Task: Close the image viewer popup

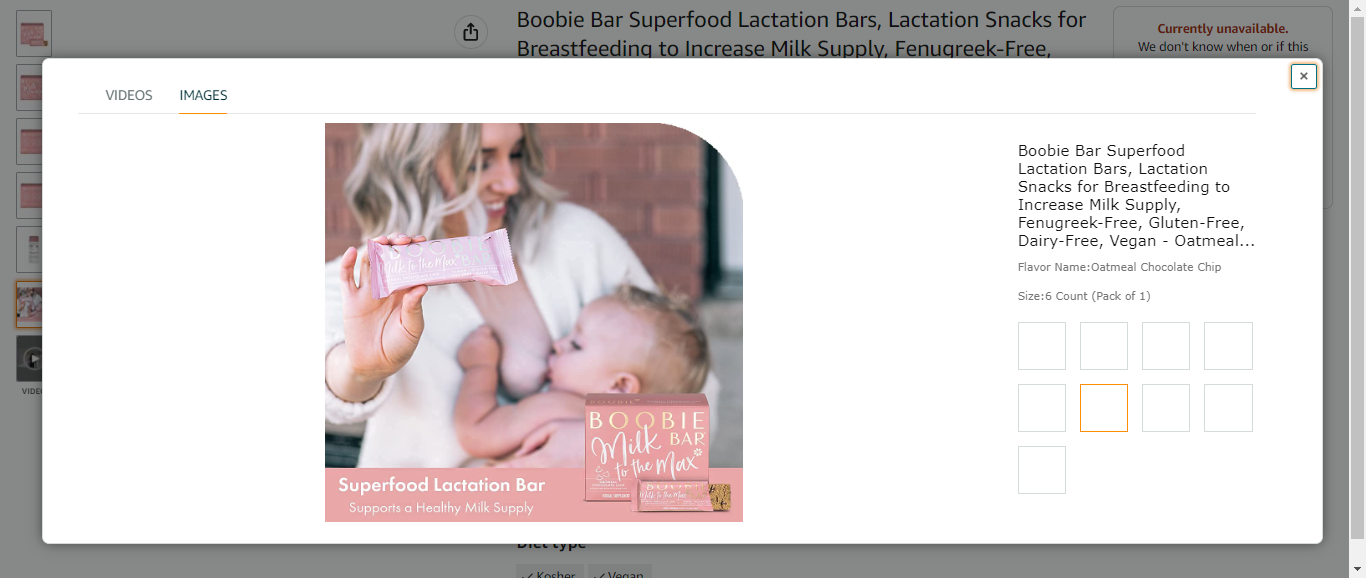Action: [x=1303, y=76]
